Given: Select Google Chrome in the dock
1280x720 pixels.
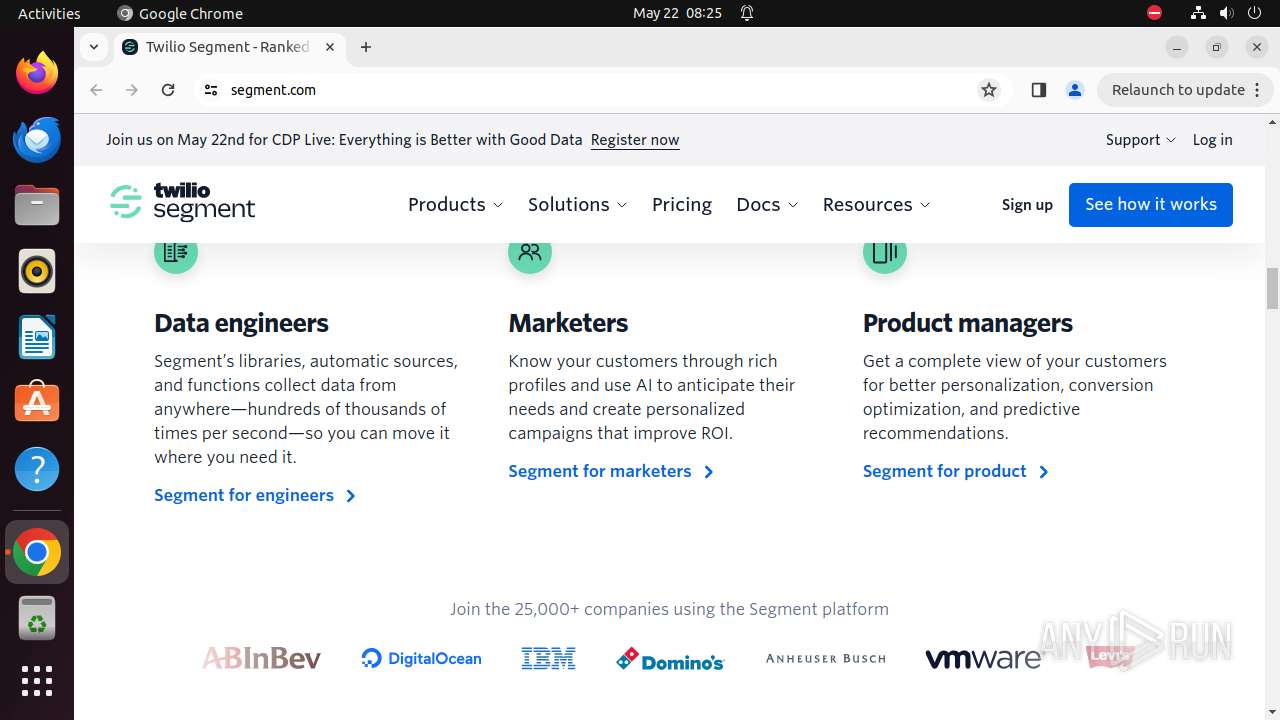Looking at the screenshot, I should point(37,553).
